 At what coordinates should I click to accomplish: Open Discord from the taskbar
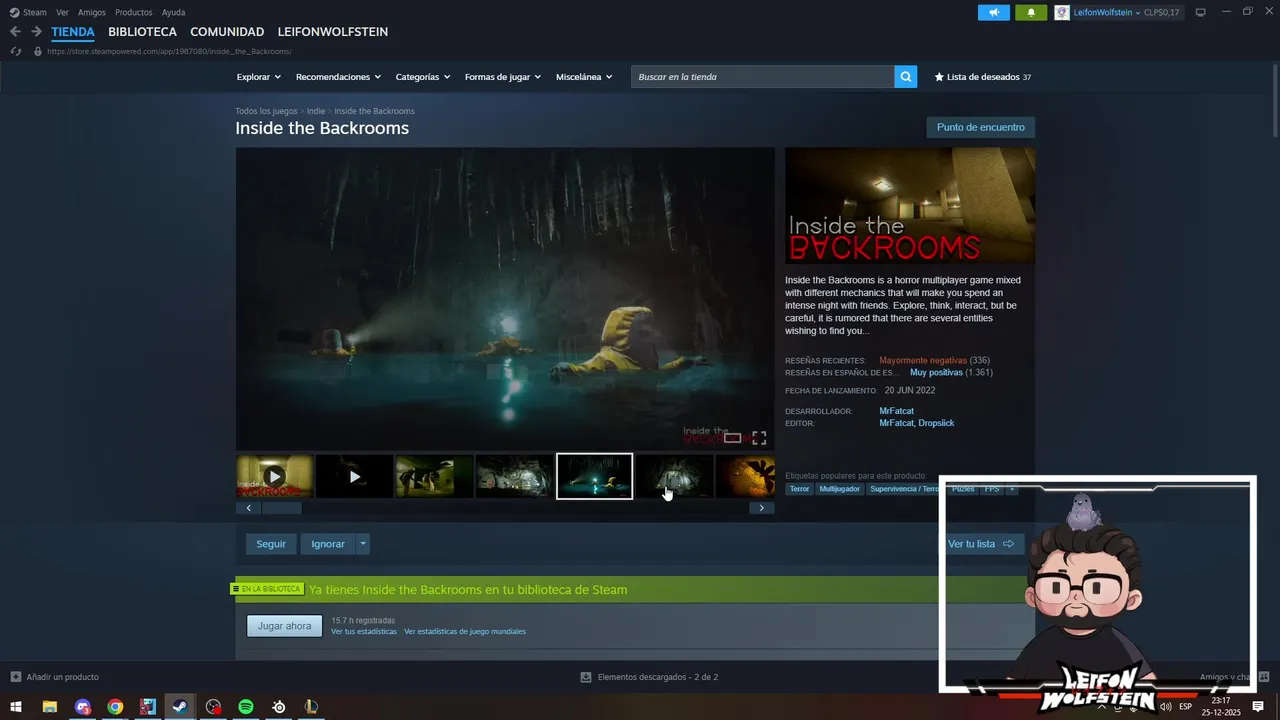[x=82, y=707]
